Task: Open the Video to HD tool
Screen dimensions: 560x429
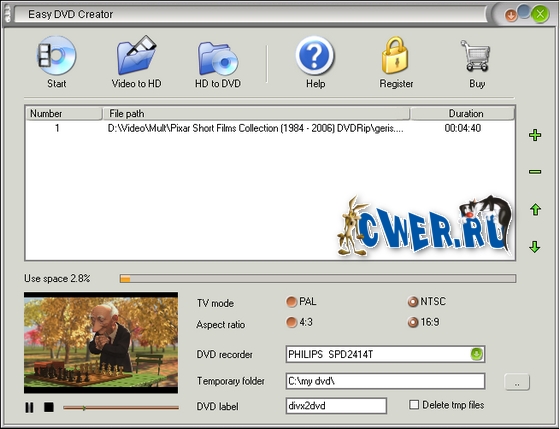Action: pyautogui.click(x=136, y=56)
